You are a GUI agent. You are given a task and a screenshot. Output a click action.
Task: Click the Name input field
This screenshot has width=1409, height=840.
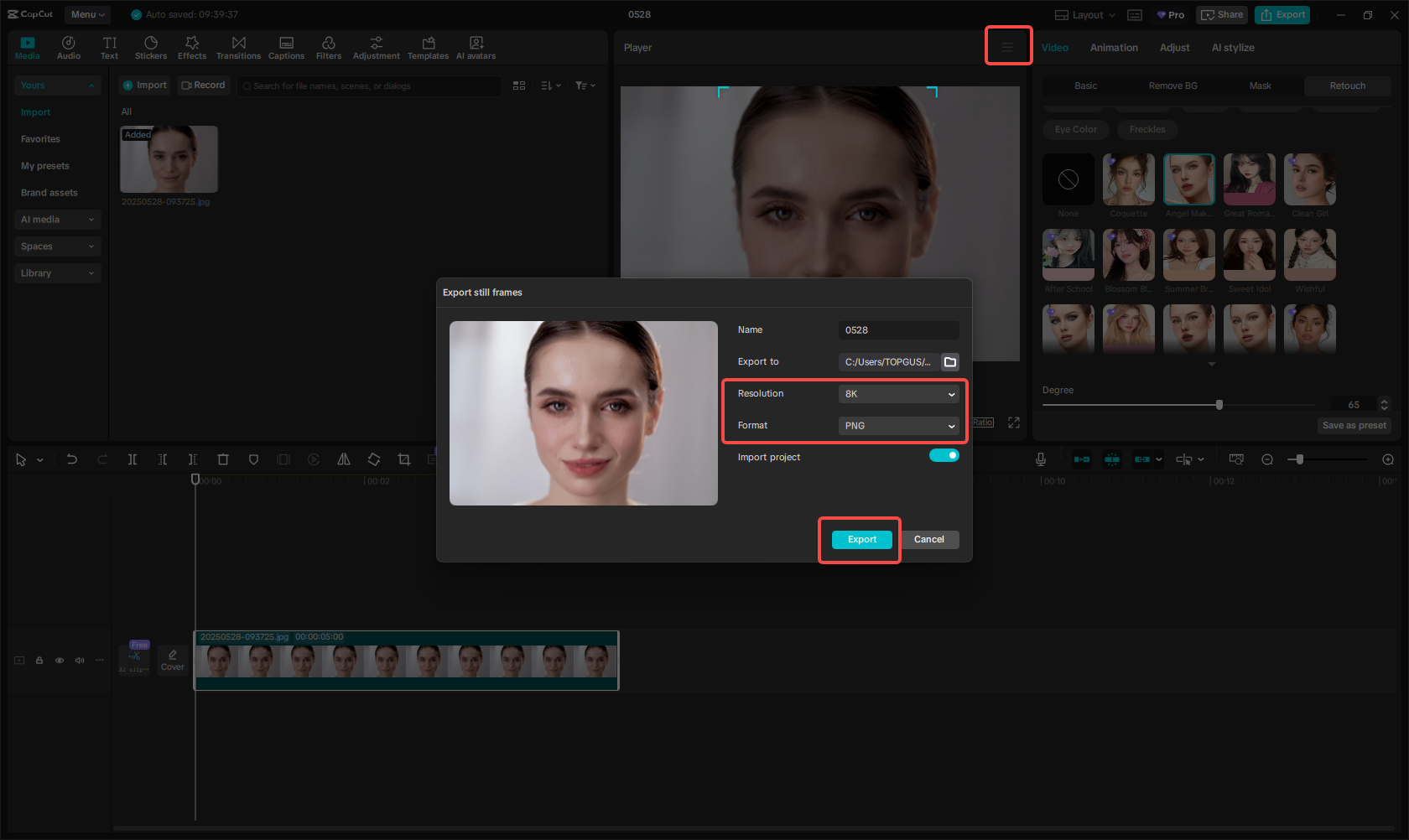(898, 330)
